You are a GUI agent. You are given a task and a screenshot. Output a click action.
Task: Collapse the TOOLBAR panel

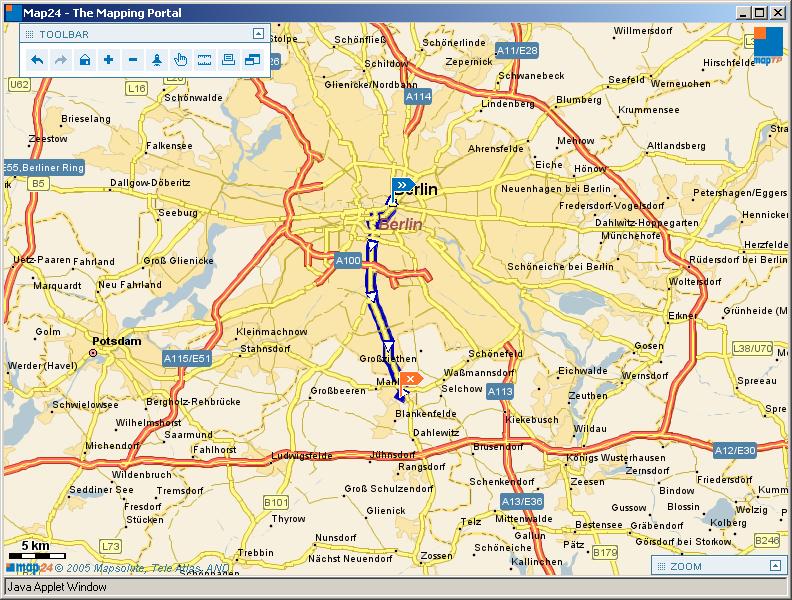coord(256,33)
